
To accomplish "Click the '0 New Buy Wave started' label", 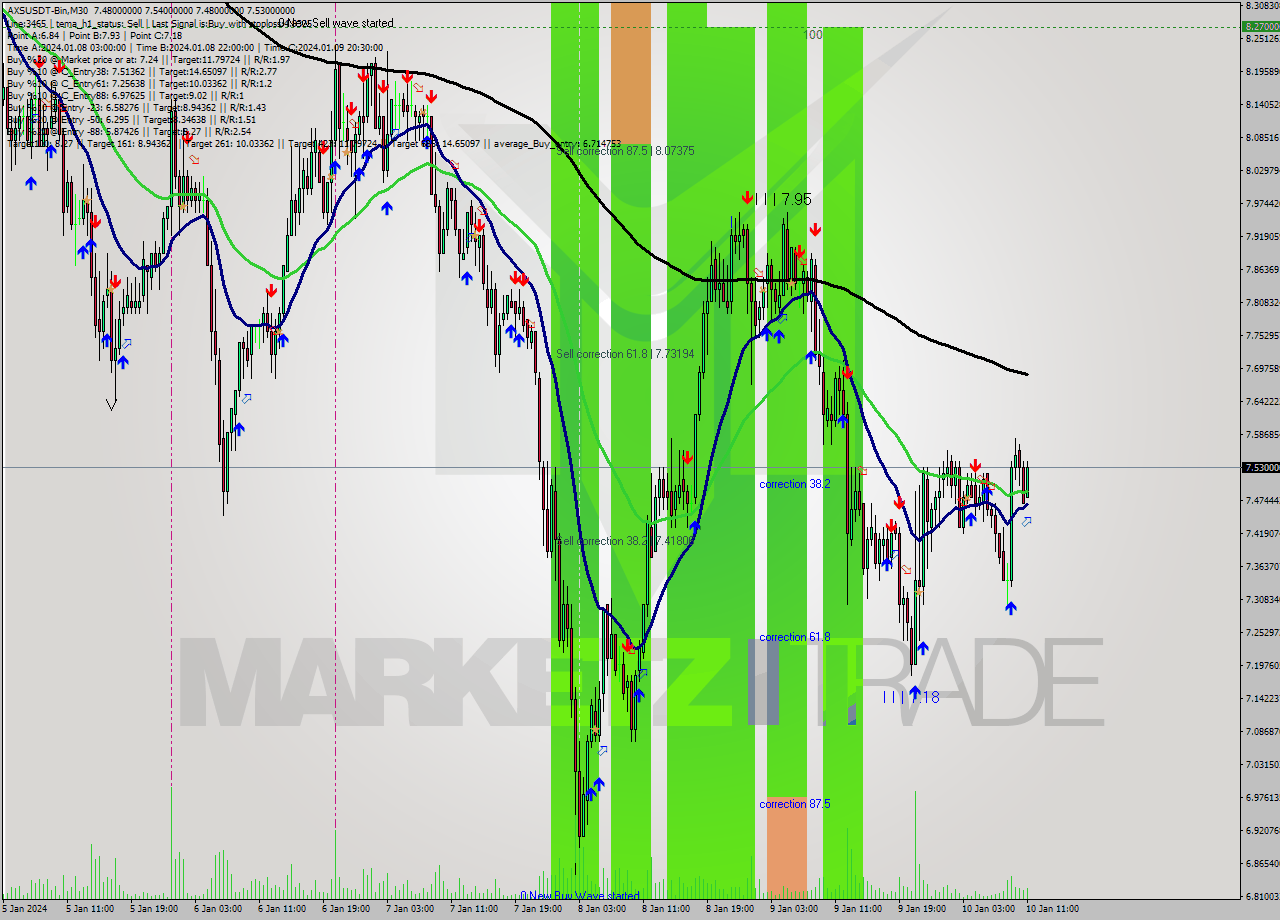I will coord(580,896).
